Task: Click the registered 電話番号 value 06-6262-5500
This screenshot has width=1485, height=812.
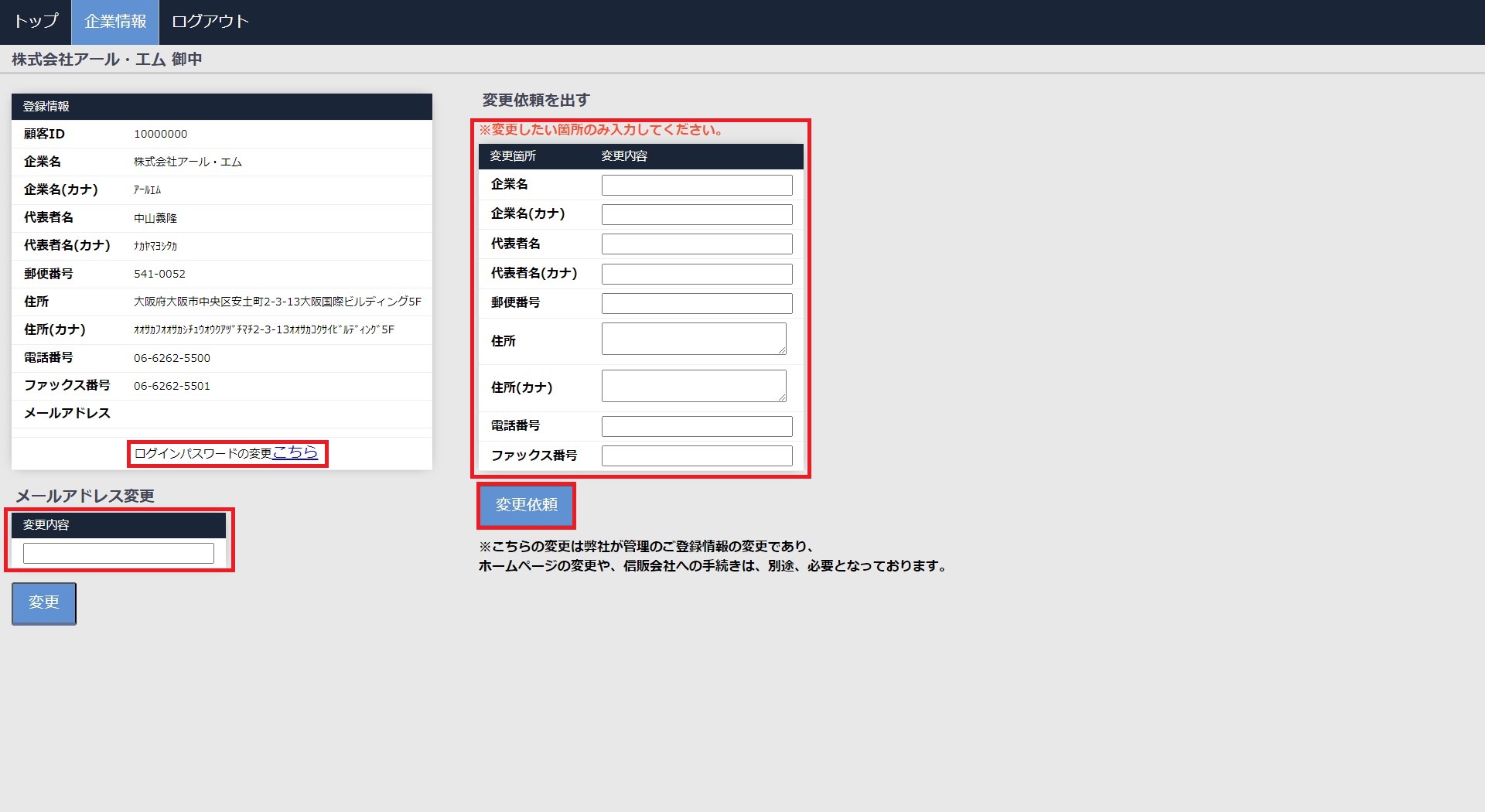Action: (172, 358)
